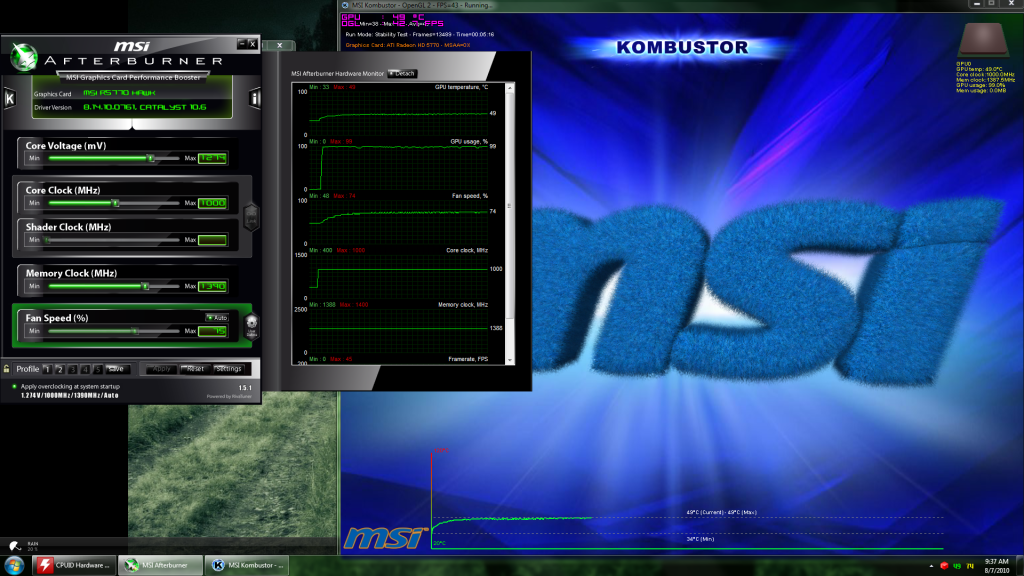Image resolution: width=1024 pixels, height=576 pixels.
Task: Open the Afterburner Settings button
Action: point(230,369)
